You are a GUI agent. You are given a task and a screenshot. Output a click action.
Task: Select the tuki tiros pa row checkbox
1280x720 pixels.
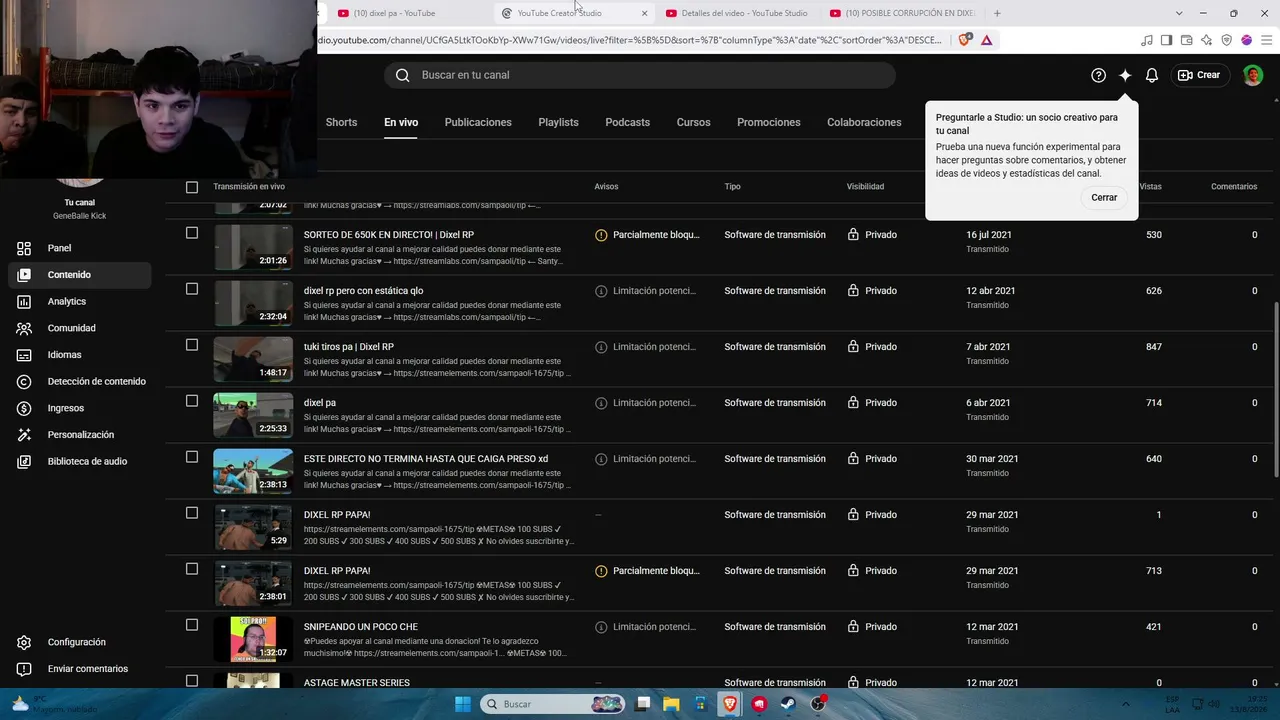coord(192,345)
